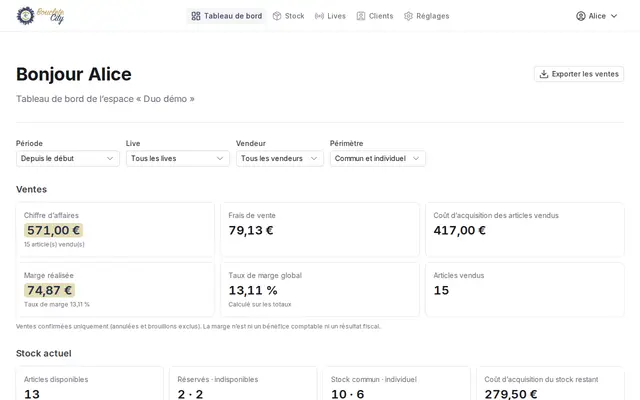Click the 417,00 € acquisition cost value

[460, 230]
